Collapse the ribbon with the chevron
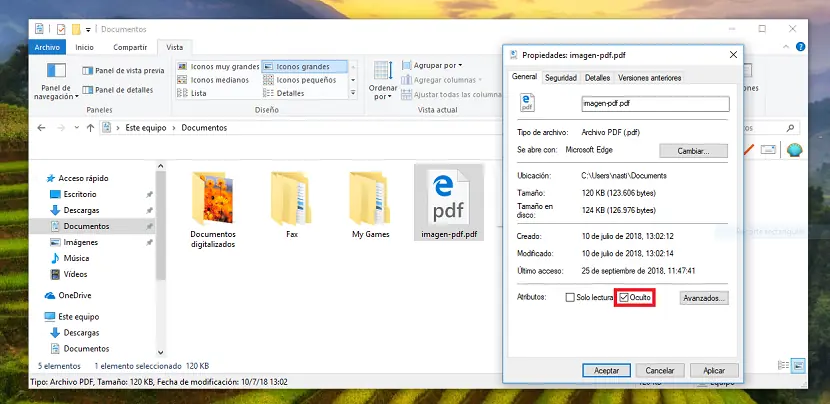The width and height of the screenshot is (830, 404). click(788, 47)
